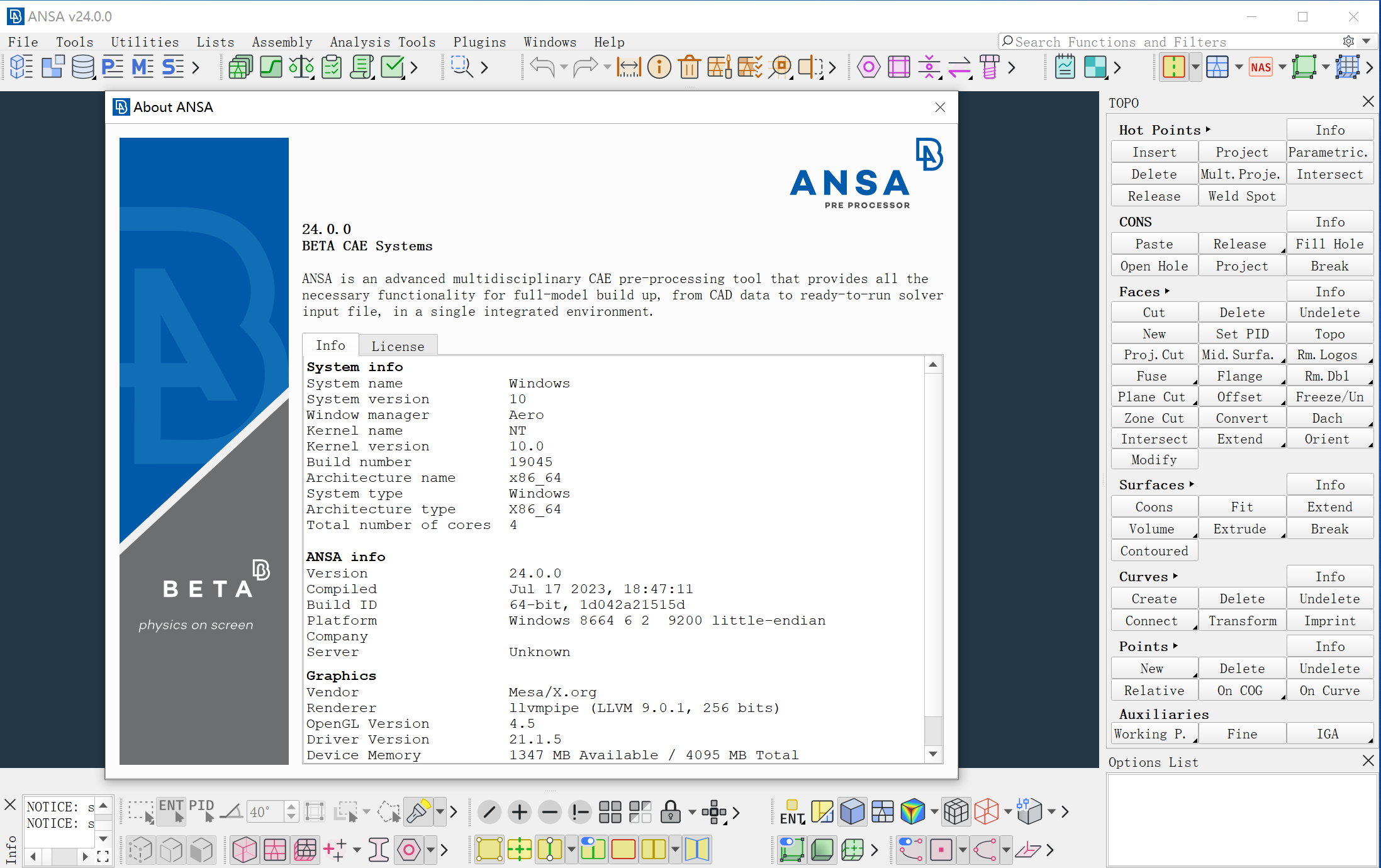The height and width of the screenshot is (868, 1381).
Task: Click the Working P. button
Action: (x=1154, y=734)
